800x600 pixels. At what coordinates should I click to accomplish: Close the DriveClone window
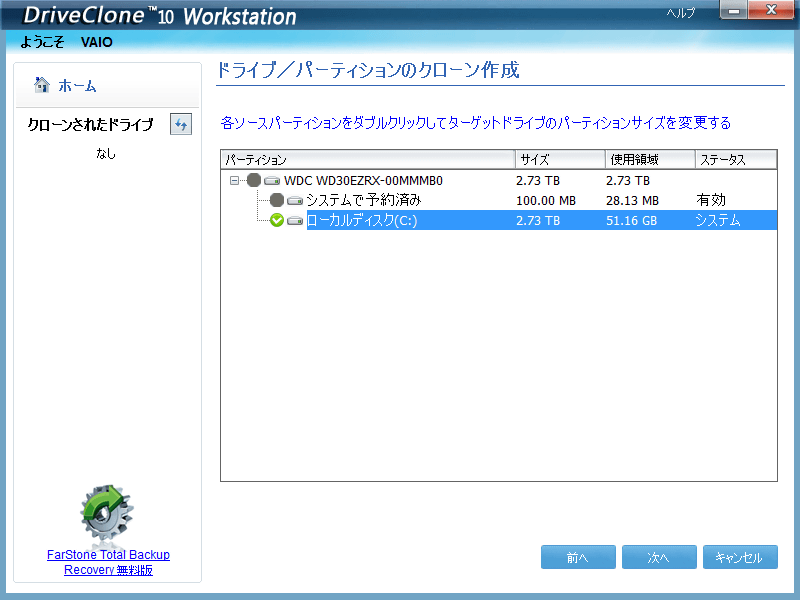click(771, 10)
